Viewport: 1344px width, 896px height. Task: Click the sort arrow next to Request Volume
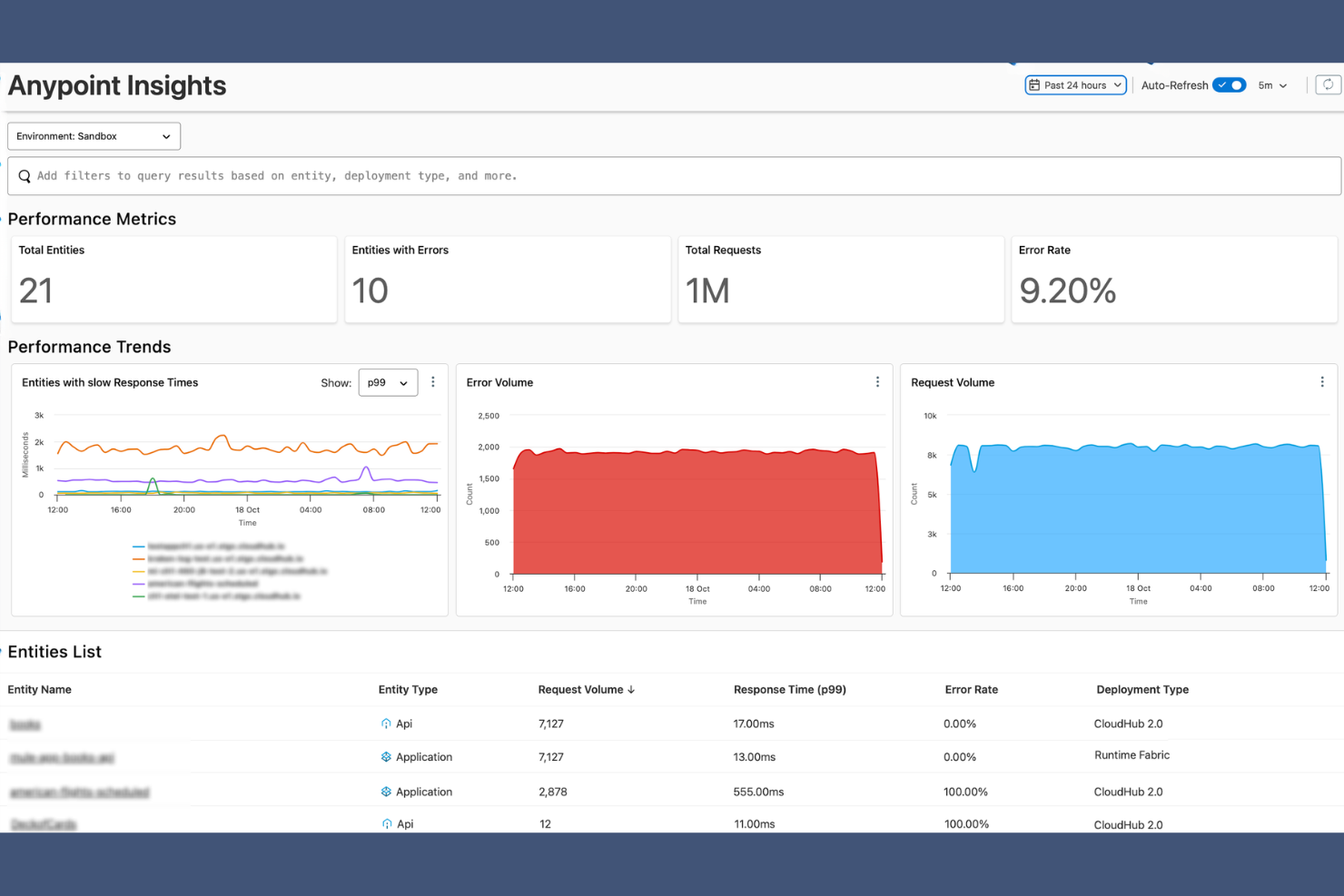click(631, 690)
